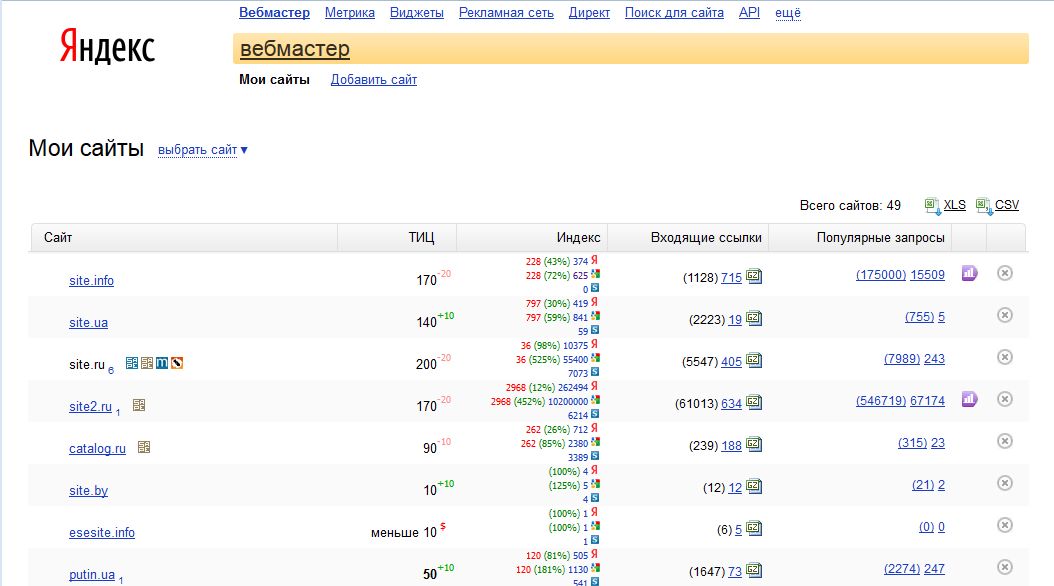Open Рекламная сеть in the top navigation
Screen dimensions: 1054x586
[x=506, y=13]
